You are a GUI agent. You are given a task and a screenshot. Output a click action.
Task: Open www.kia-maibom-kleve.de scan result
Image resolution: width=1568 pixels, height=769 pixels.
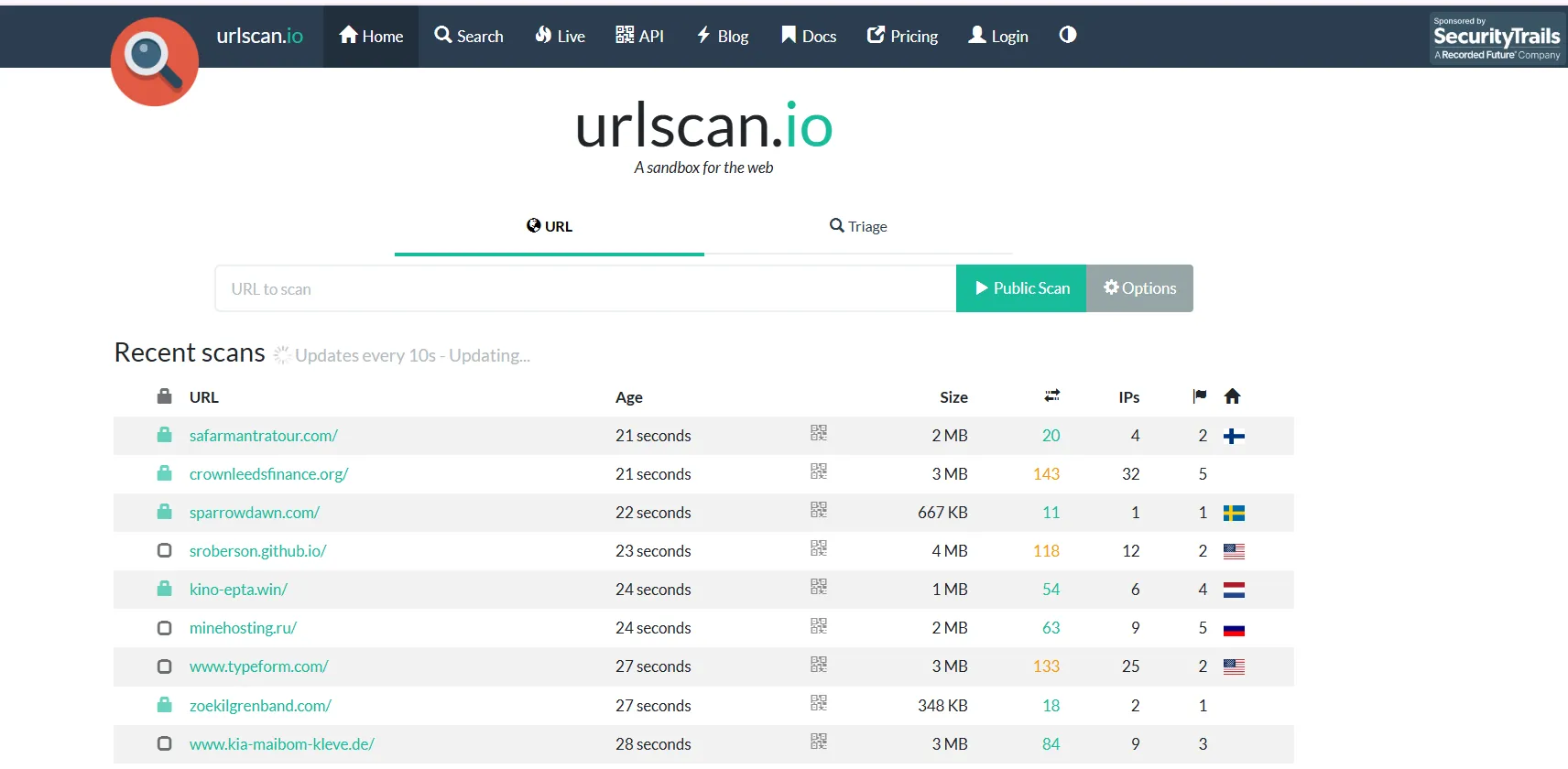281,744
